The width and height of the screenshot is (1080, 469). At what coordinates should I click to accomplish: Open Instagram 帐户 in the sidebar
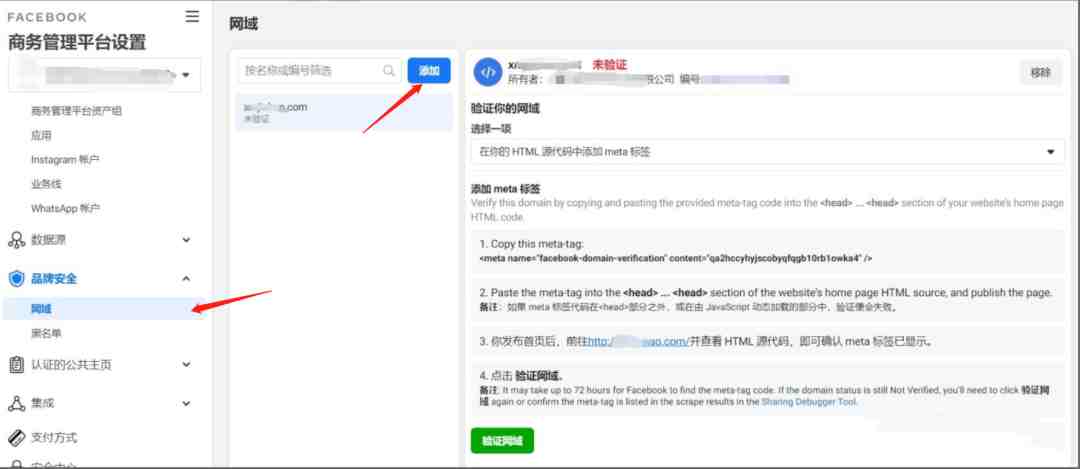point(65,159)
